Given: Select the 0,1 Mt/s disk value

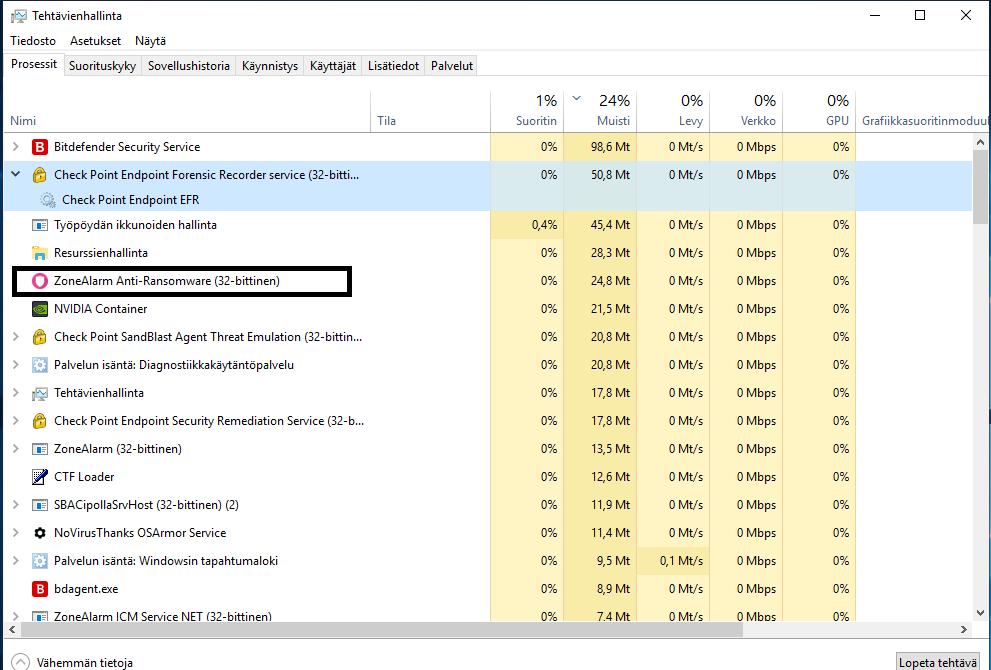Looking at the screenshot, I should [681, 561].
